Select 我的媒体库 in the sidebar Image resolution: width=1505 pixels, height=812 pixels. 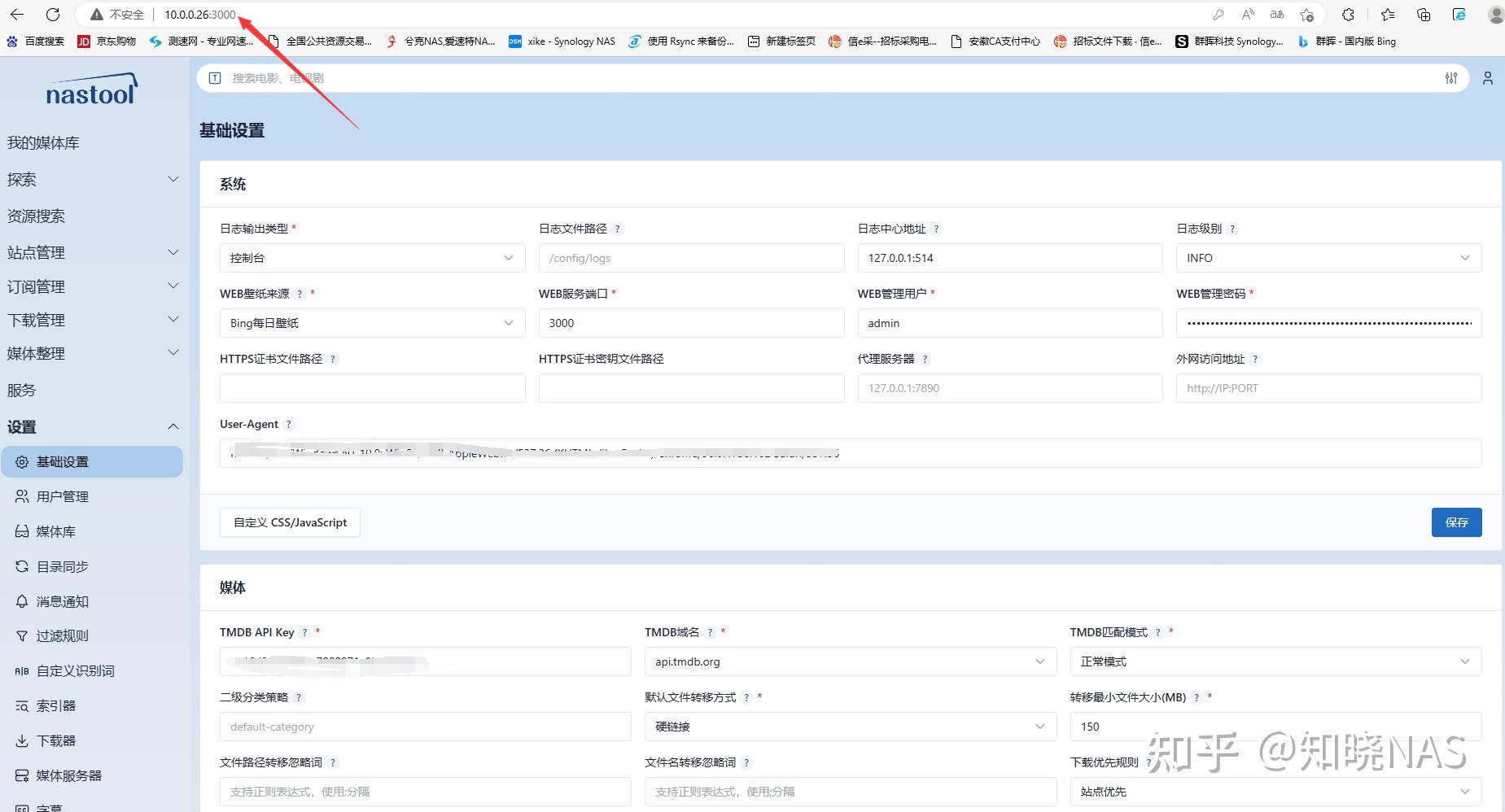[43, 142]
